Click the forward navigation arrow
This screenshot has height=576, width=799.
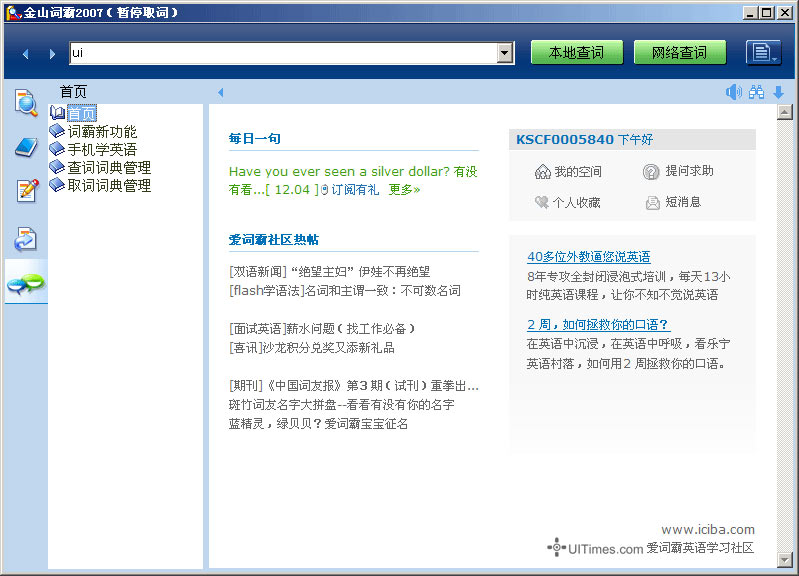click(x=52, y=54)
